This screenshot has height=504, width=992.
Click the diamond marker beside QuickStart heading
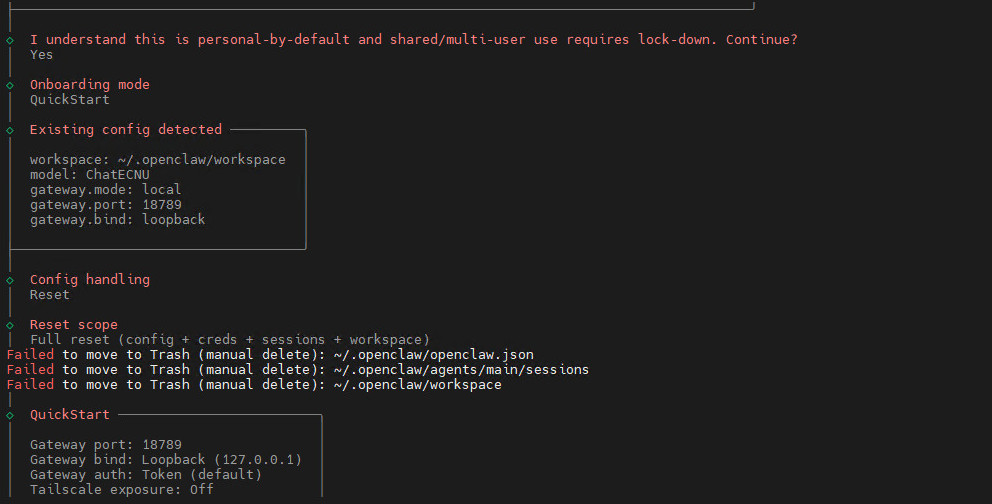tap(10, 415)
